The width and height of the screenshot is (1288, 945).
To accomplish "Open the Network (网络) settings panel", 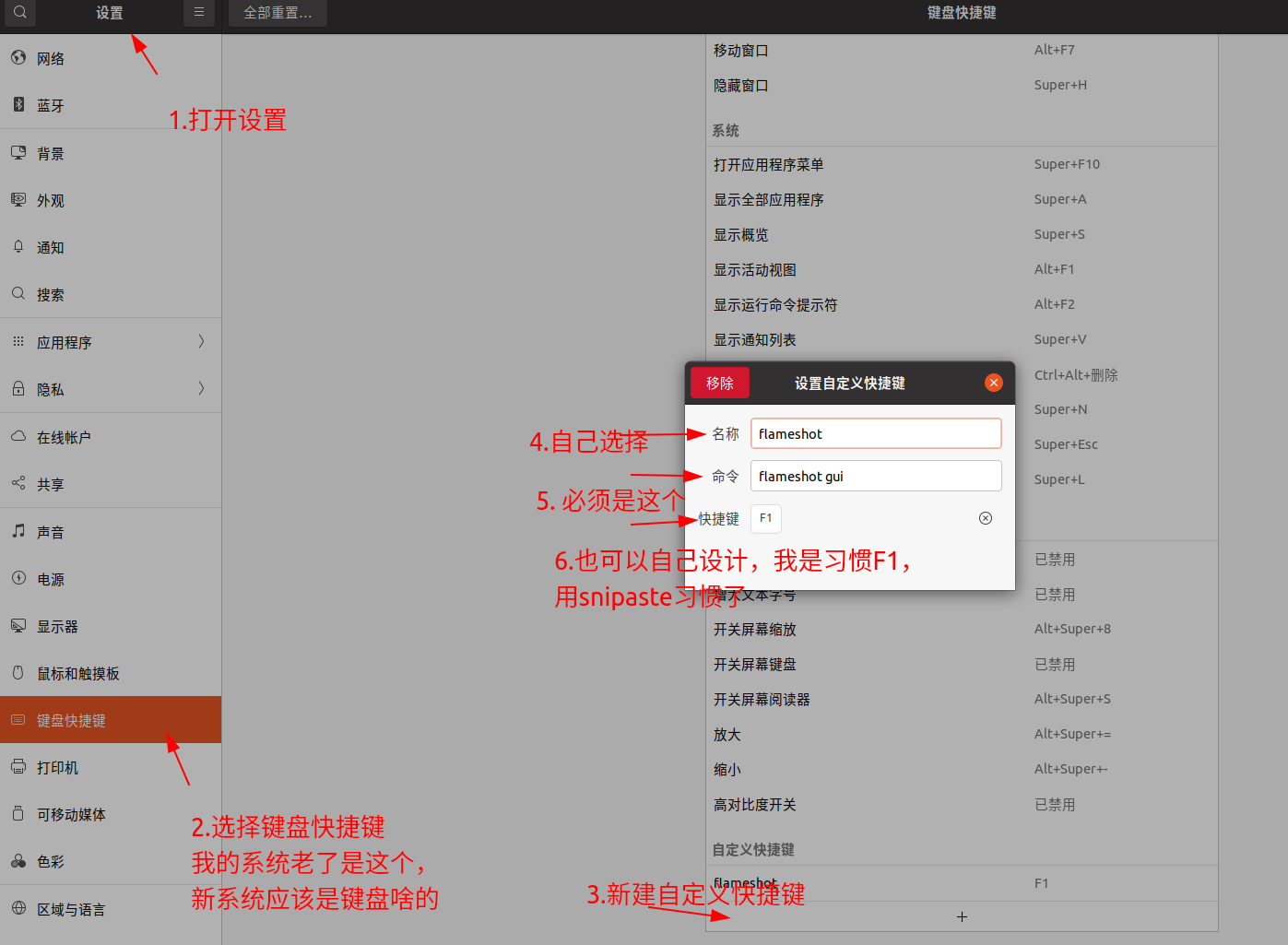I will [51, 57].
